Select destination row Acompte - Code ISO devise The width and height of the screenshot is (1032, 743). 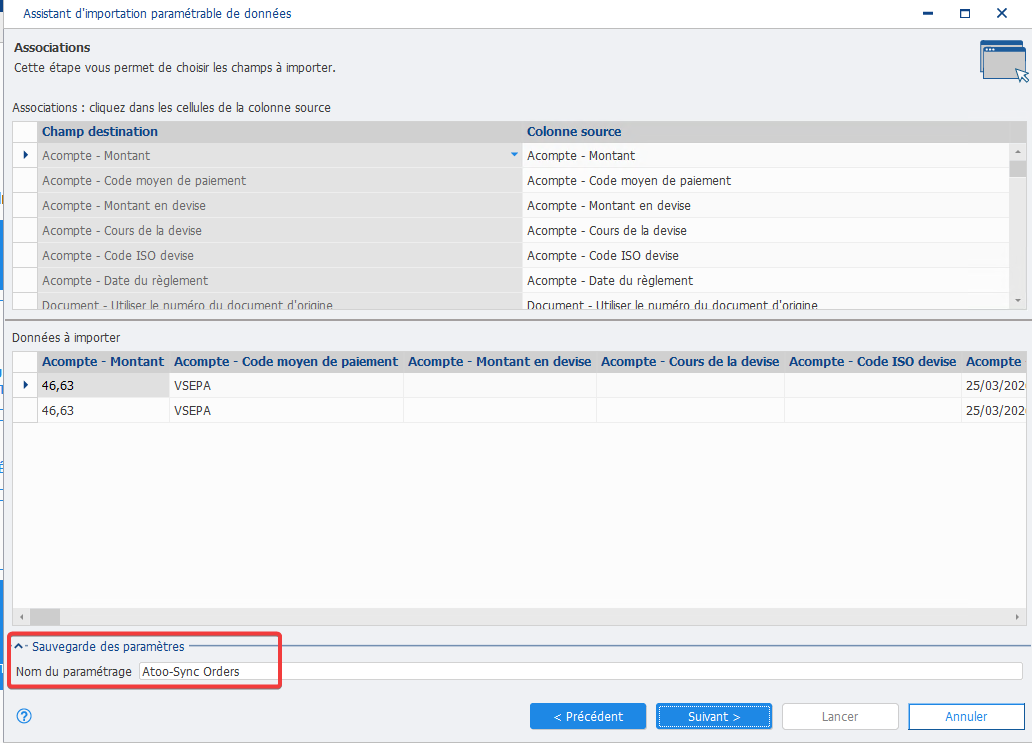click(x=280, y=255)
